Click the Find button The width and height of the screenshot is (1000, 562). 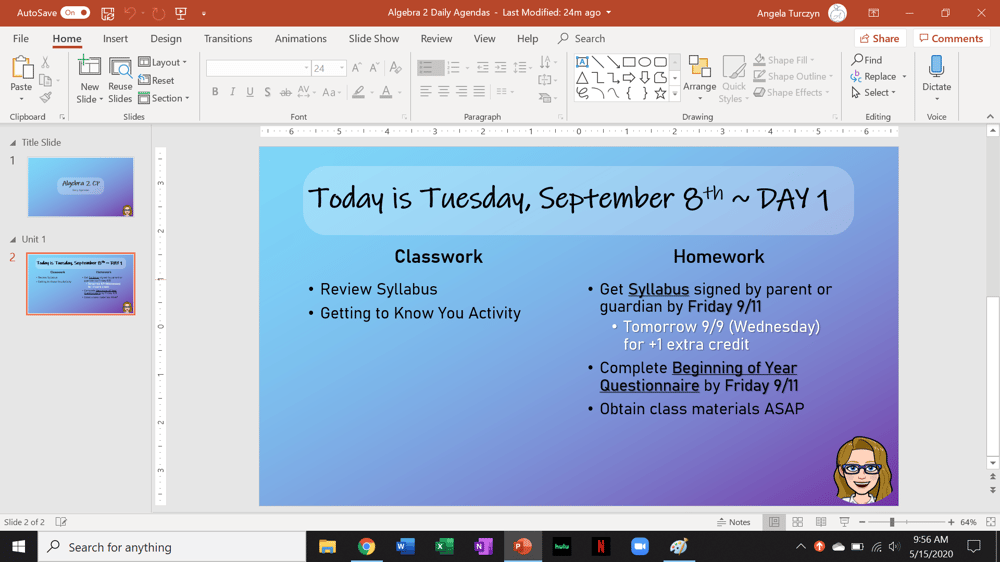click(x=867, y=60)
